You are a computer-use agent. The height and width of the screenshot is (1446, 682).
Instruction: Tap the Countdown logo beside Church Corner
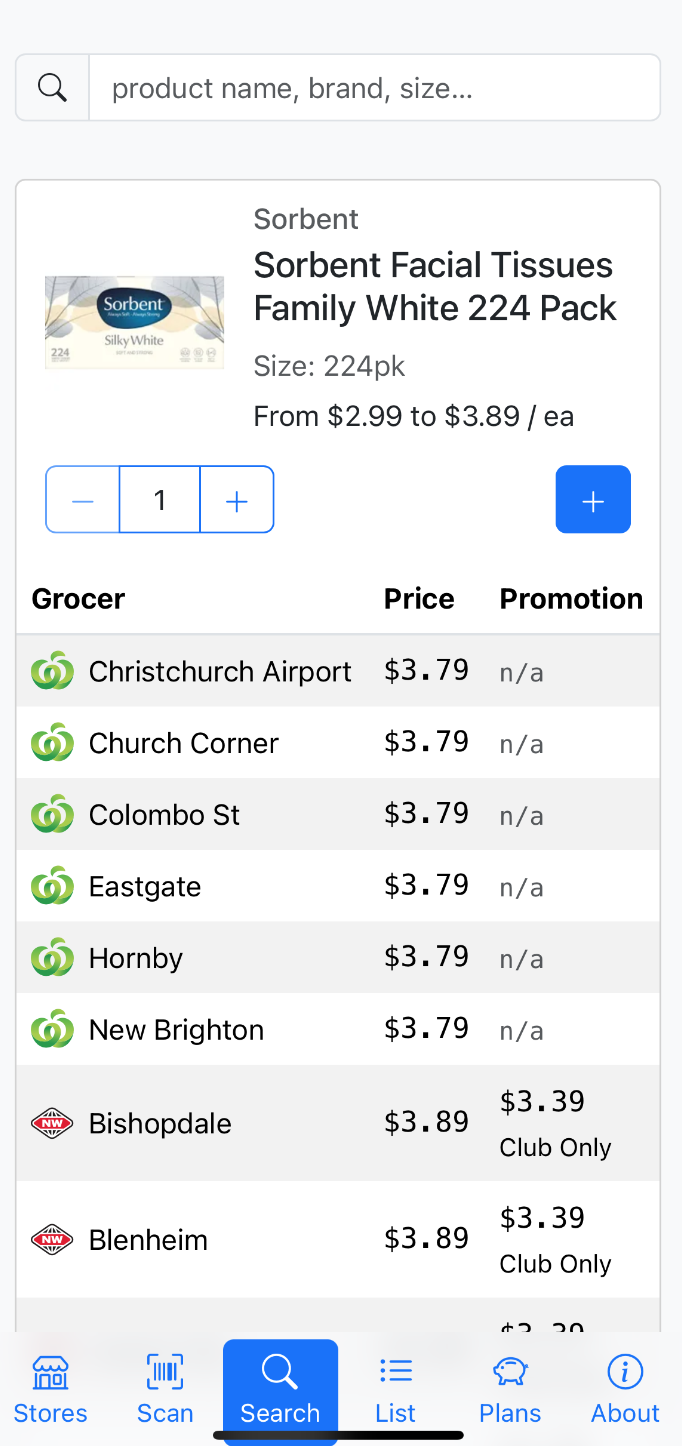pos(52,743)
